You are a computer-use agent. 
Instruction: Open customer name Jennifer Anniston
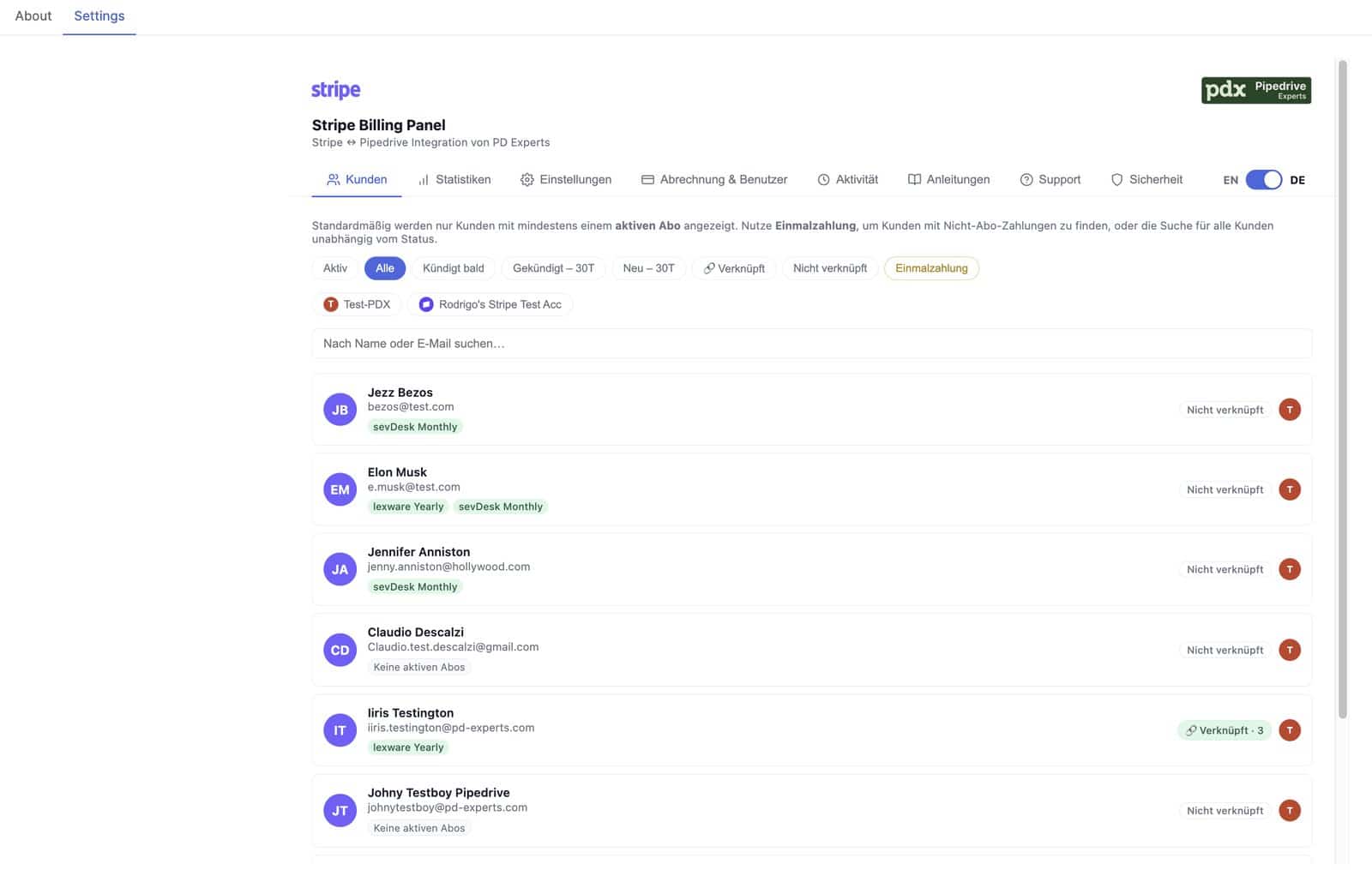coord(418,552)
